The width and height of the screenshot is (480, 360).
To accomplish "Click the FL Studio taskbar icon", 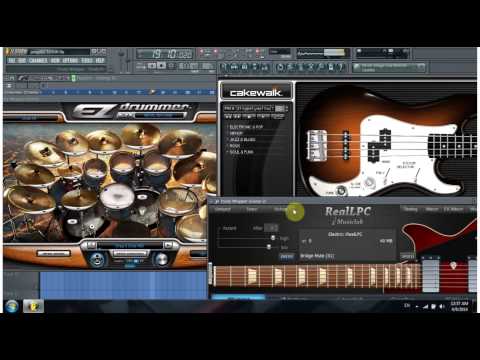I will tap(33, 306).
